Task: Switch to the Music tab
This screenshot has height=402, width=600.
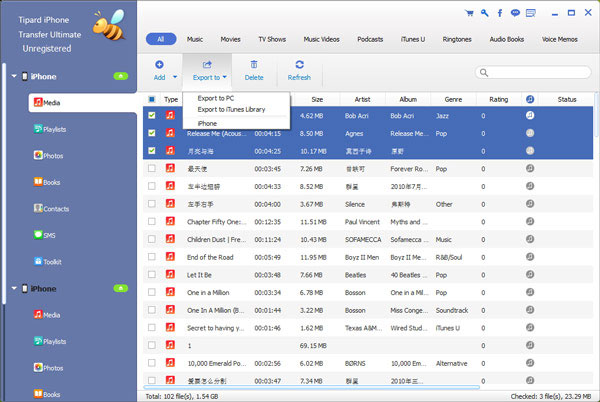Action: pos(195,39)
